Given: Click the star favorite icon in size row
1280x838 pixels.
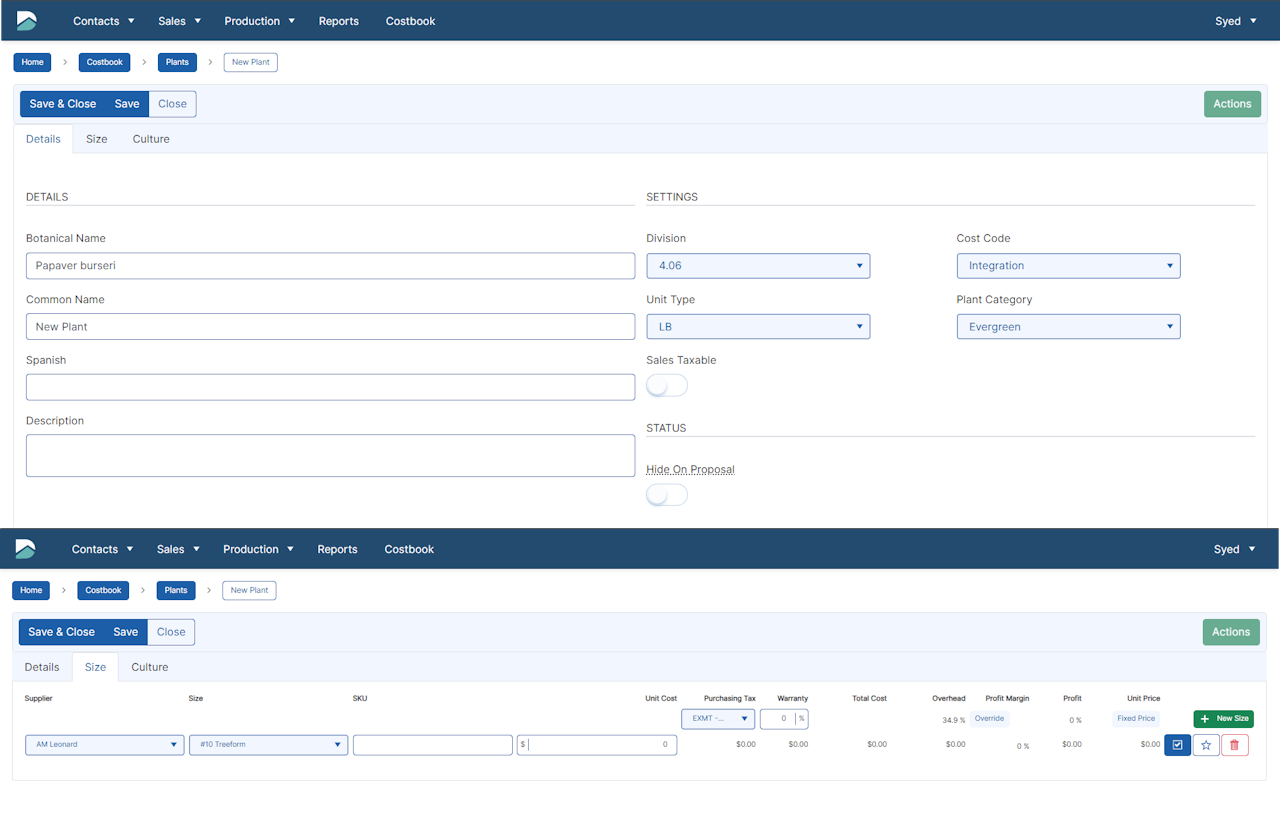Looking at the screenshot, I should click(1206, 745).
